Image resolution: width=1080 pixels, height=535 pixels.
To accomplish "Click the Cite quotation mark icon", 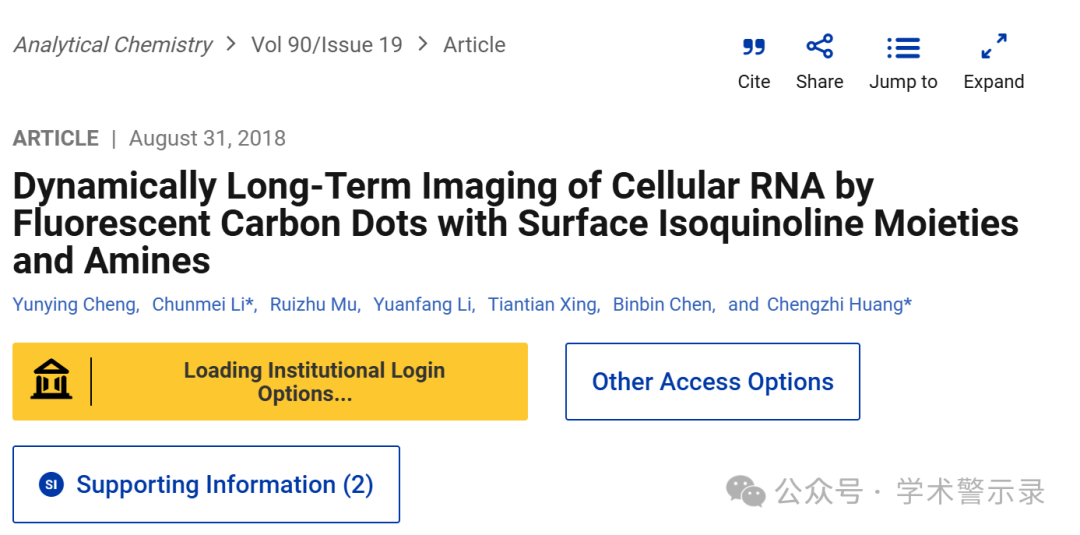I will click(754, 47).
